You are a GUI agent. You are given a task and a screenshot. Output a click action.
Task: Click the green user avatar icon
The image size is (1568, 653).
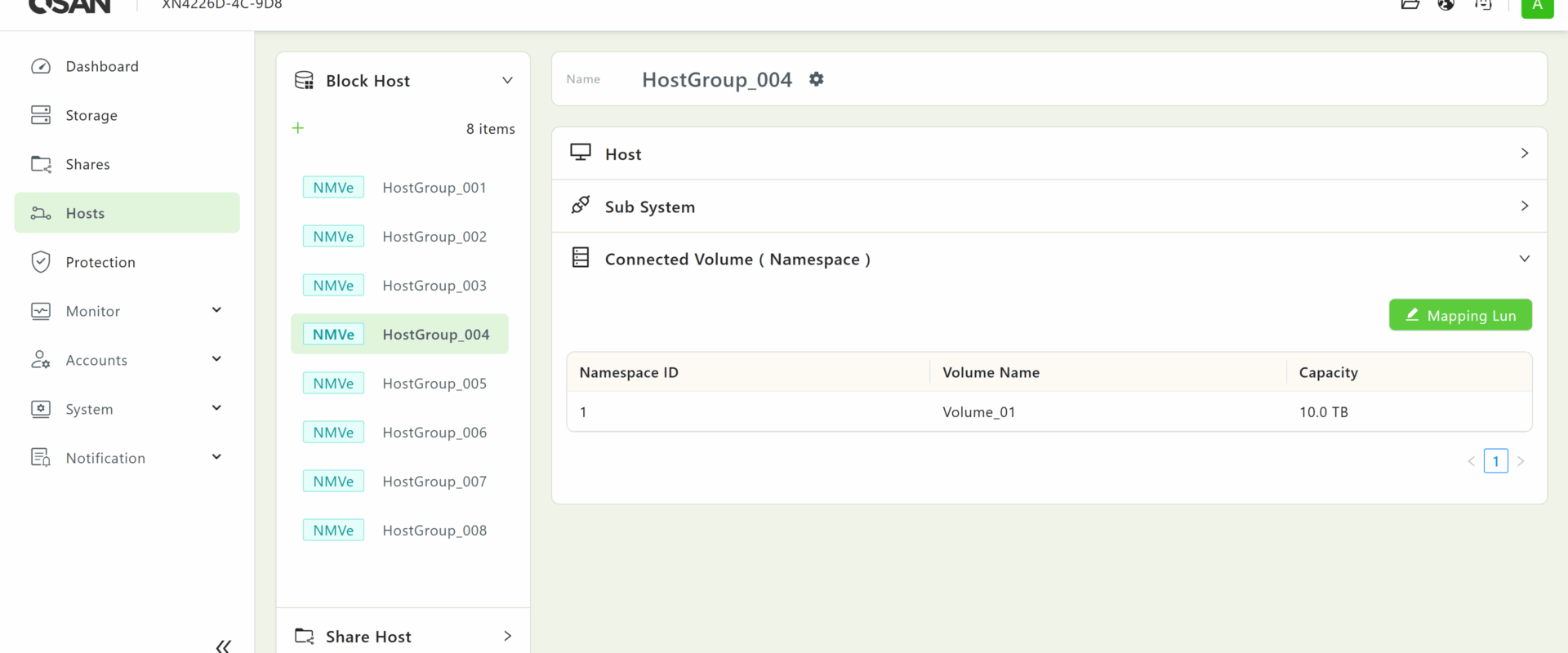[1536, 7]
